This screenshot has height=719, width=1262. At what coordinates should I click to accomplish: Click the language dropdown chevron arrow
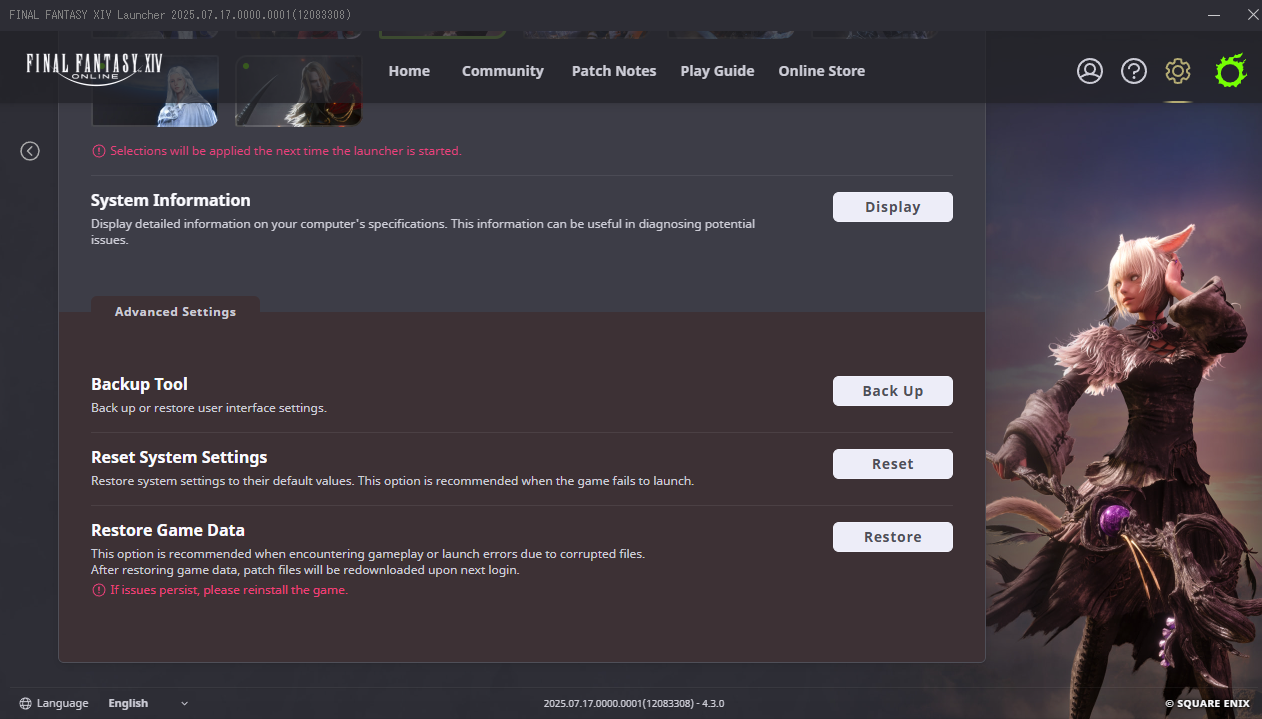coord(184,704)
